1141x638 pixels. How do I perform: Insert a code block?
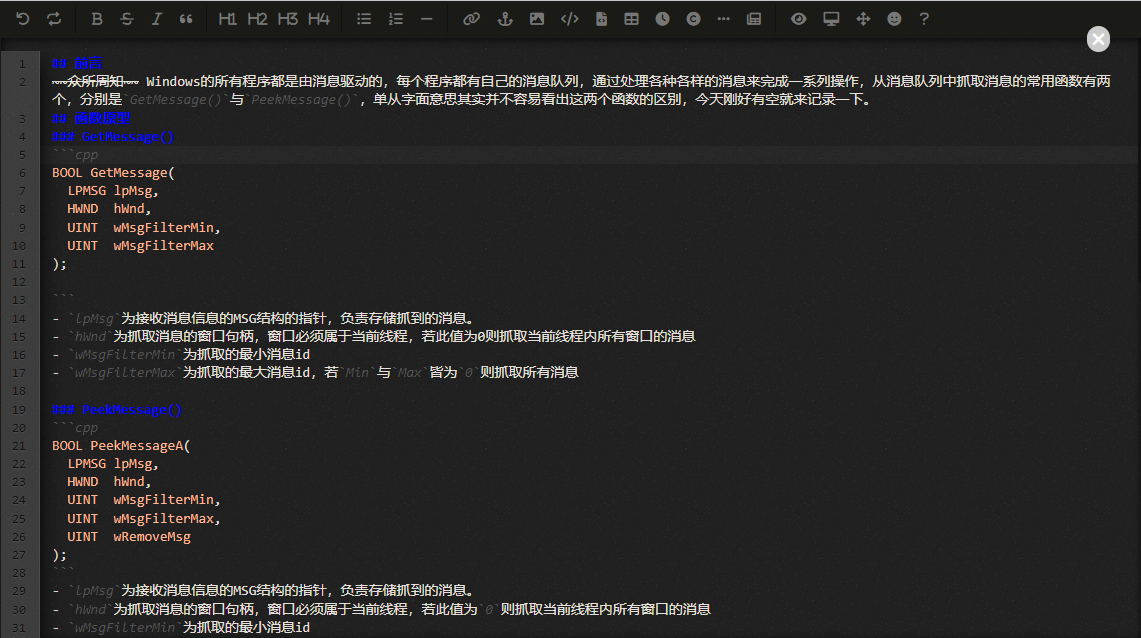pos(570,18)
